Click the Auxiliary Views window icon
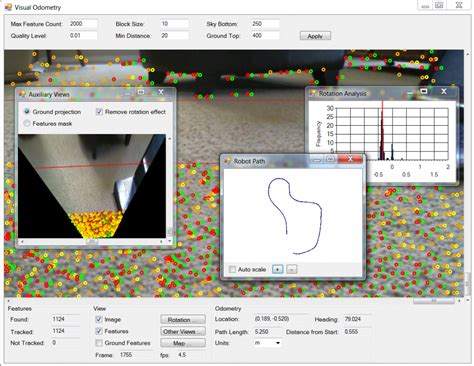This screenshot has width=474, height=366. coord(22,94)
